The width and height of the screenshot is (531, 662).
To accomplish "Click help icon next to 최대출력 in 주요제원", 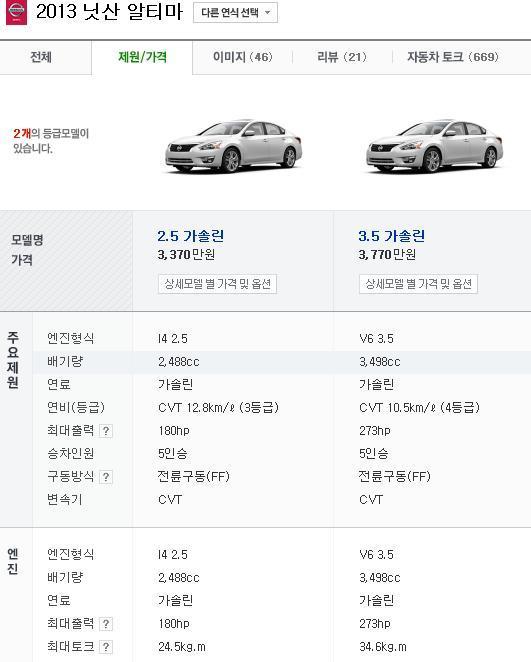I will point(106,431).
